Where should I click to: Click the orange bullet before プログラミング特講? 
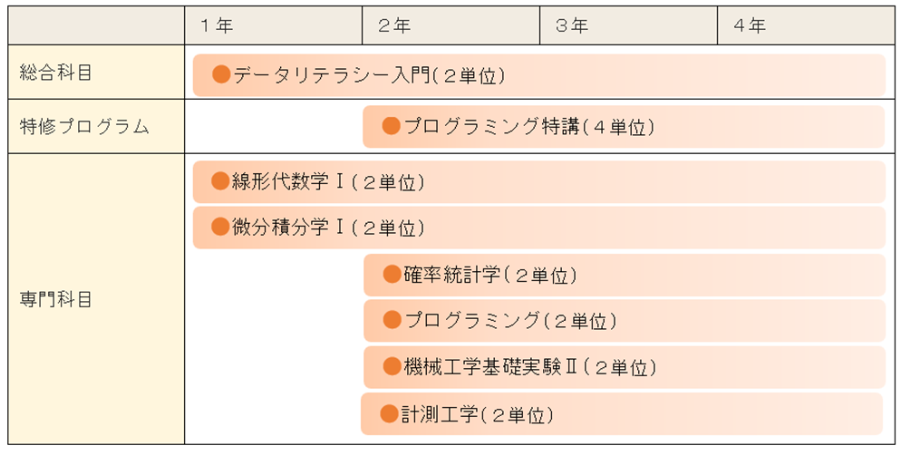391,126
